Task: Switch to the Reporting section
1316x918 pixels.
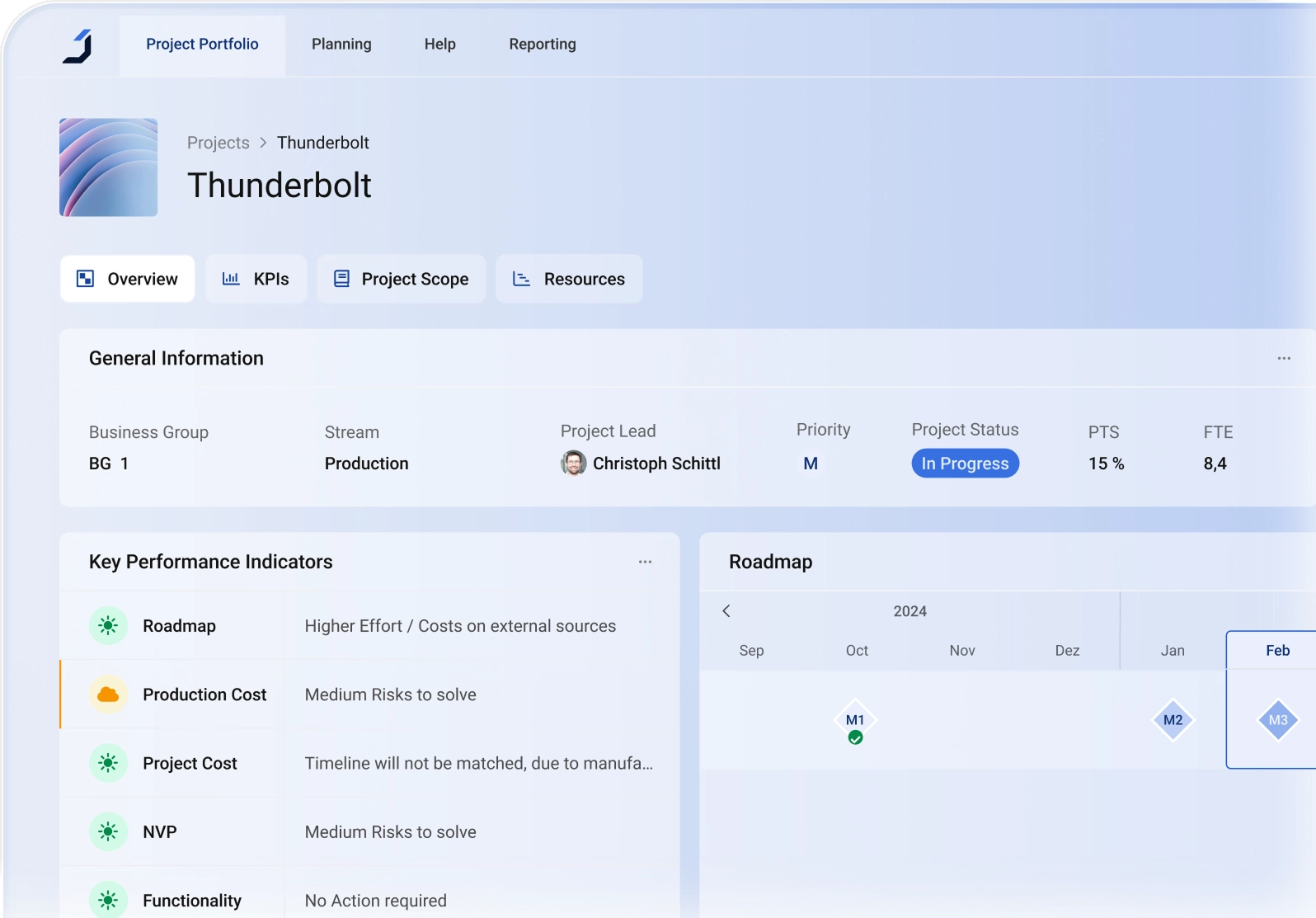Action: [x=543, y=45]
